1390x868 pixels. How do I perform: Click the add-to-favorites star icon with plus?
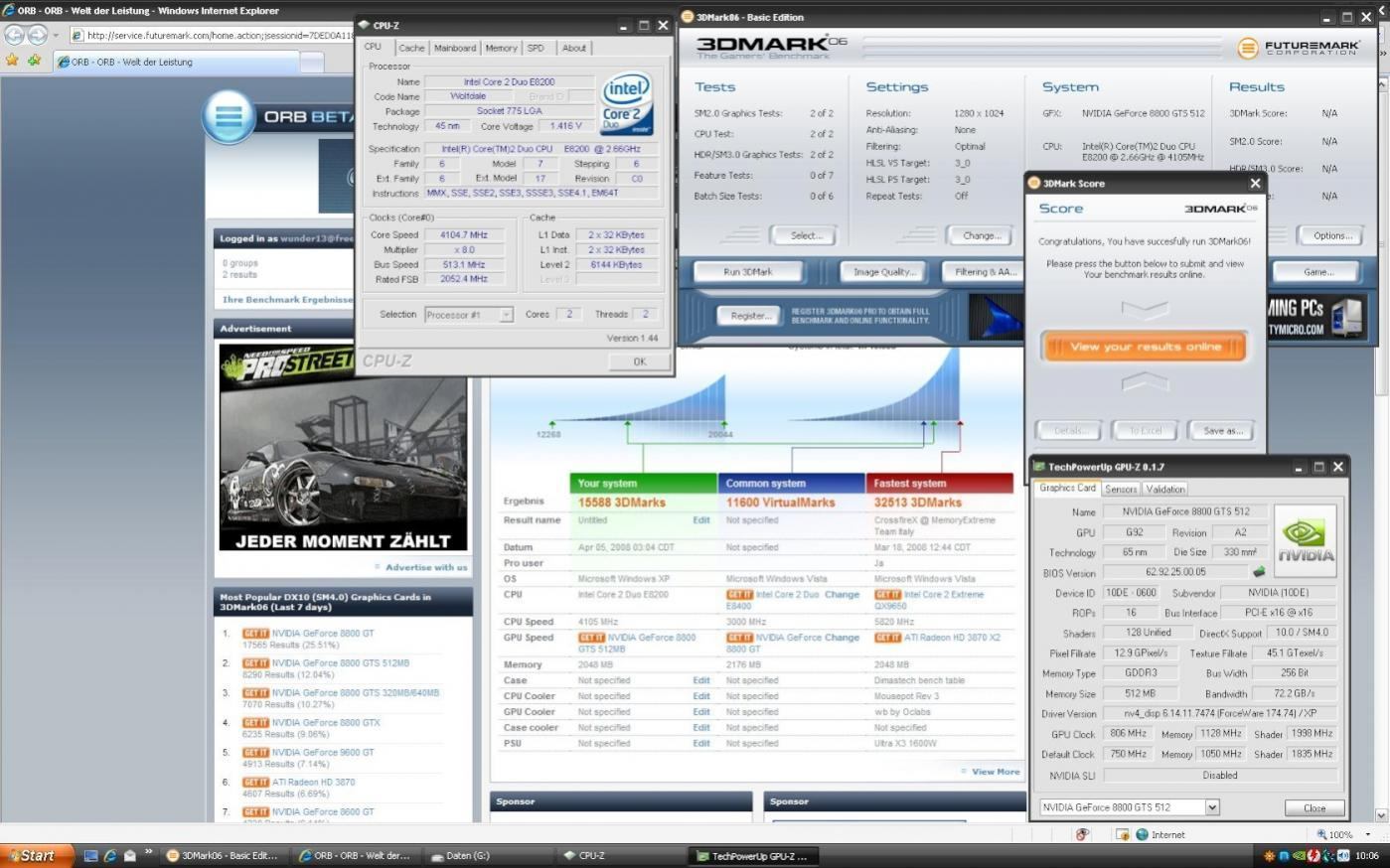[35, 62]
